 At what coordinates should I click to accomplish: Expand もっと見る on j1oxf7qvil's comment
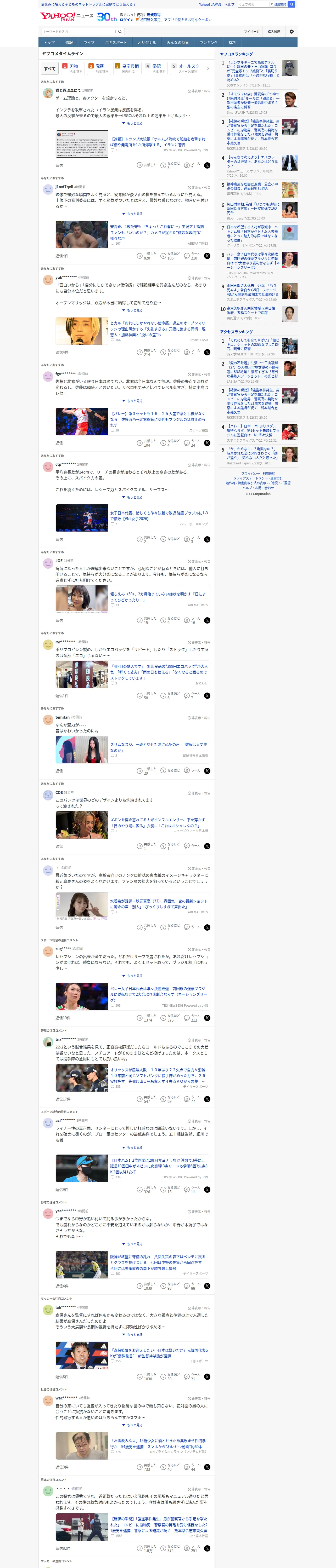click(x=132, y=214)
